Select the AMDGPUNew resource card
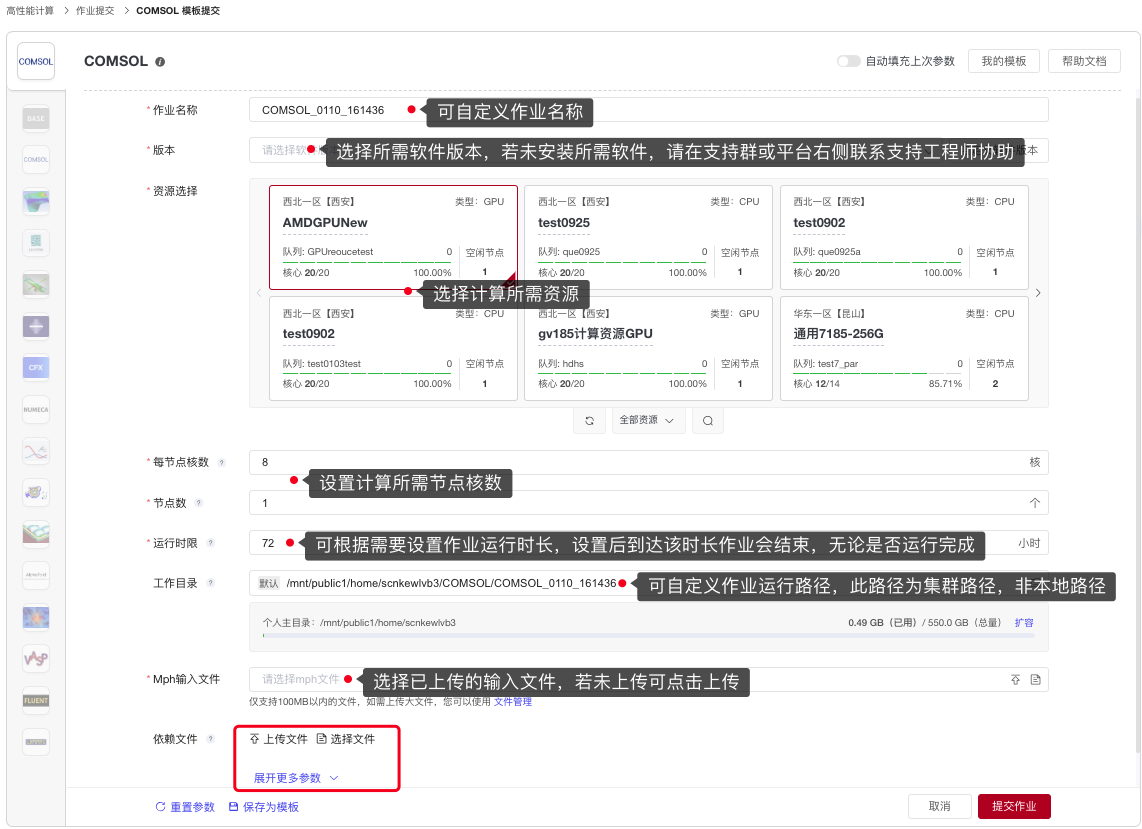 coord(393,237)
